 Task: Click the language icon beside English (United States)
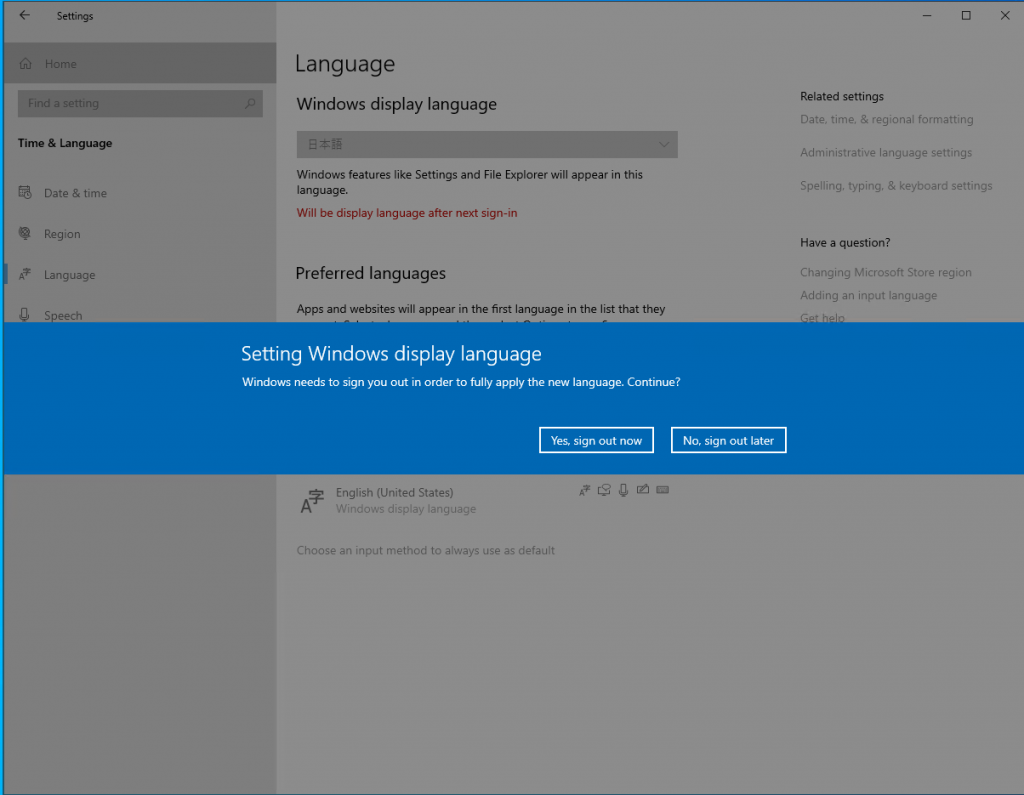click(313, 501)
